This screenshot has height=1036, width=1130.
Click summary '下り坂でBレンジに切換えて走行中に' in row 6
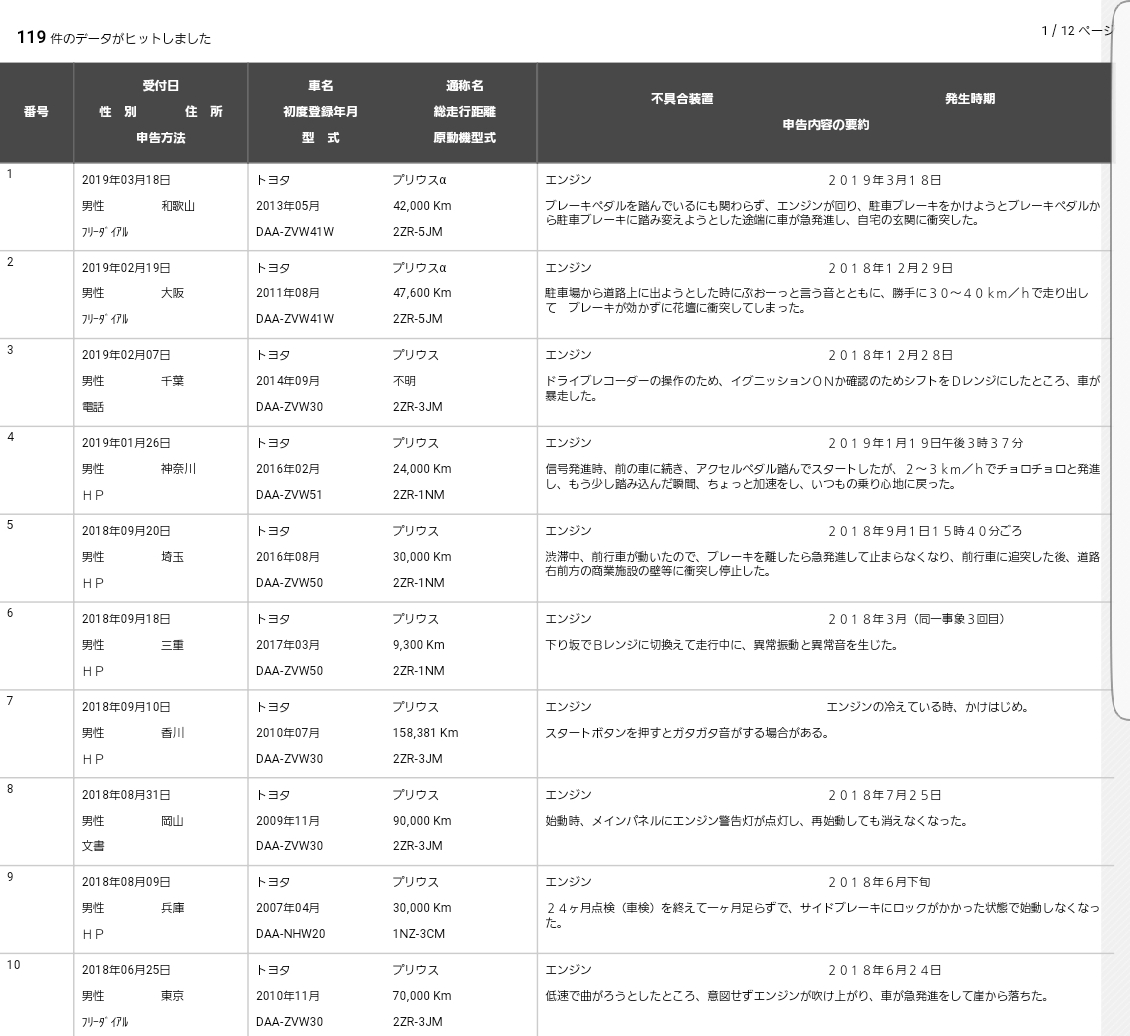(x=644, y=645)
